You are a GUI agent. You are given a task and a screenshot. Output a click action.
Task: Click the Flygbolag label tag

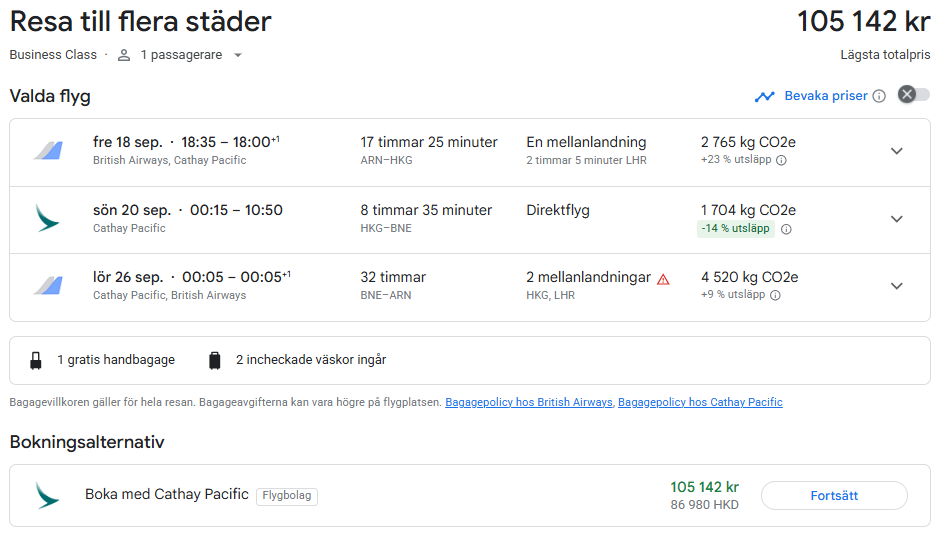(x=287, y=496)
